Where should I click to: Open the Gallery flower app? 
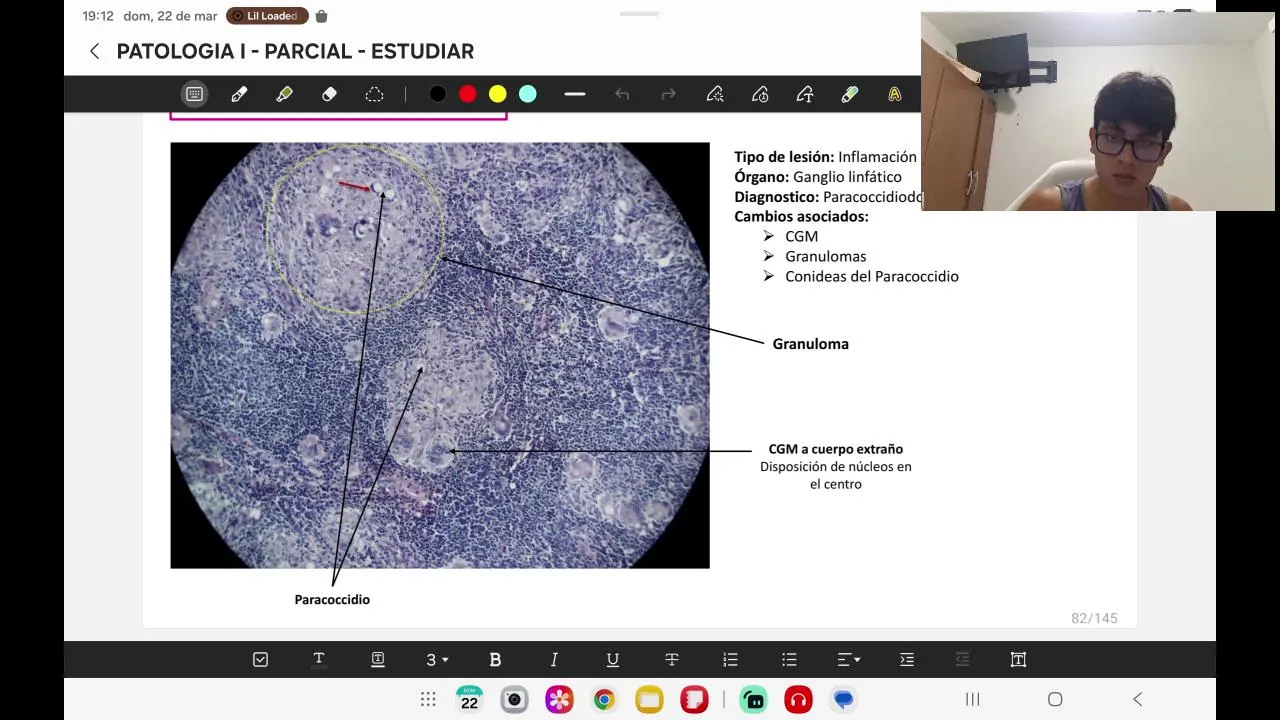point(559,699)
